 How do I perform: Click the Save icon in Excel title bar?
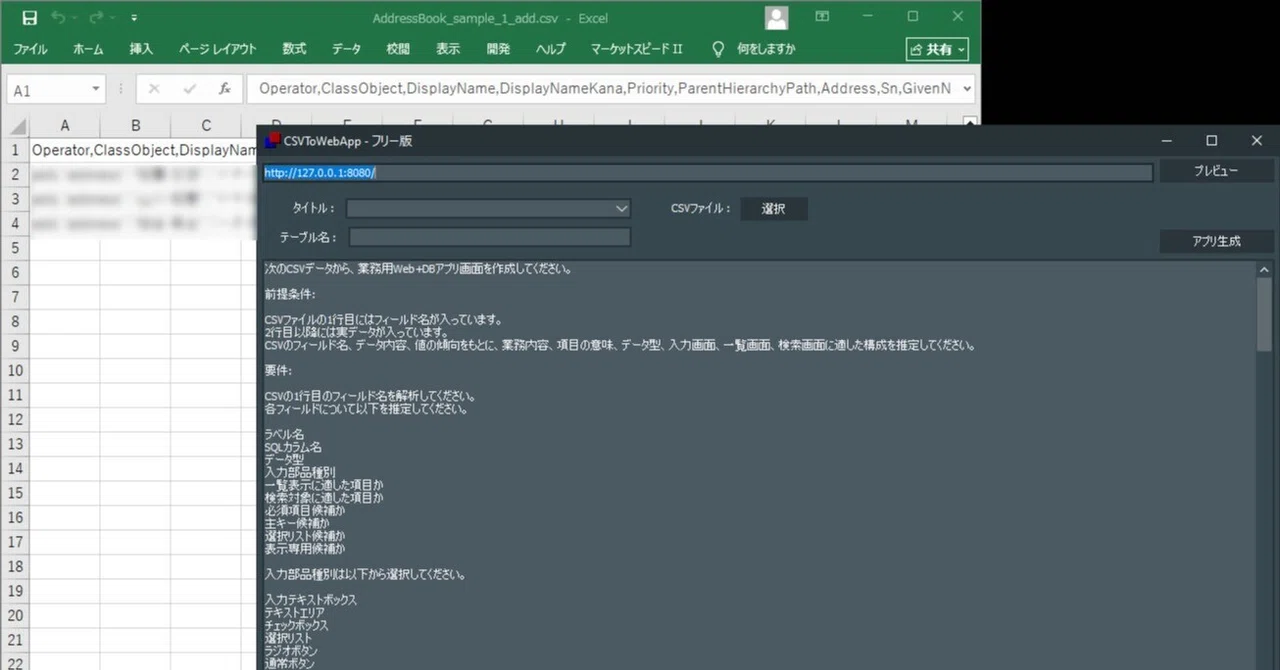point(29,18)
